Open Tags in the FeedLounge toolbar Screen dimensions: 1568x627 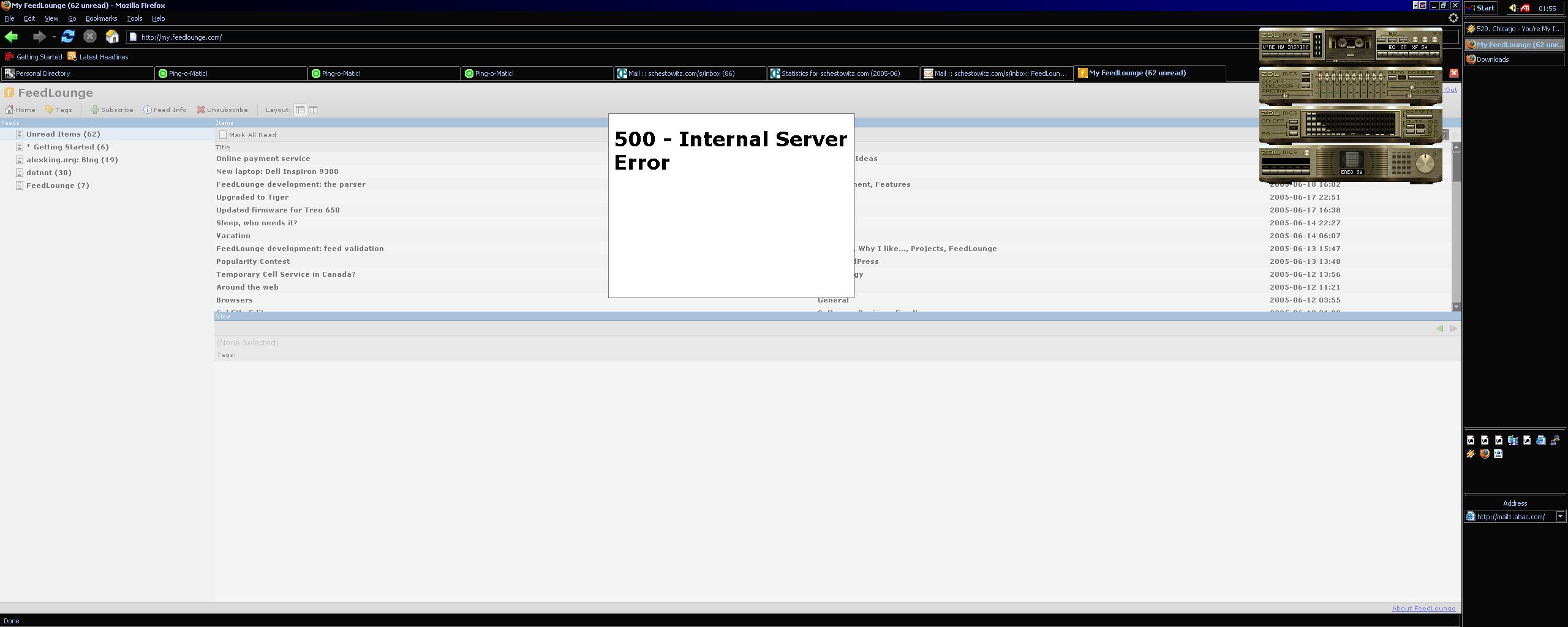pyautogui.click(x=59, y=110)
